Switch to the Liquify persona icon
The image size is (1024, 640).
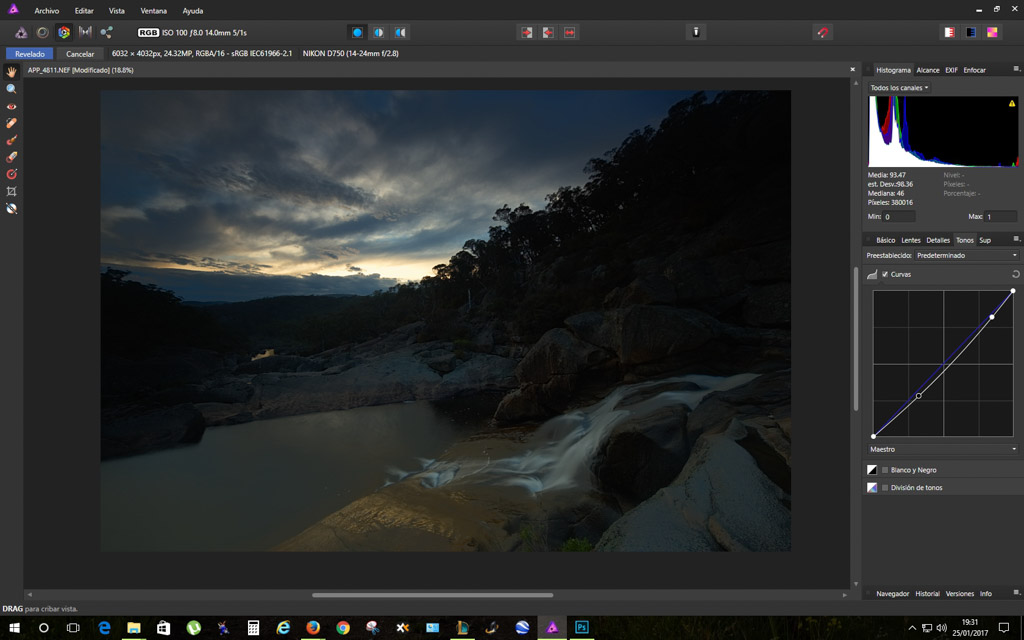(x=42, y=32)
